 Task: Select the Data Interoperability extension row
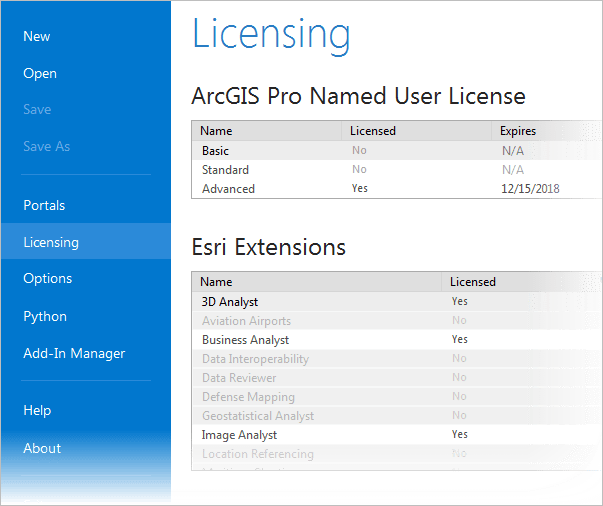396,359
